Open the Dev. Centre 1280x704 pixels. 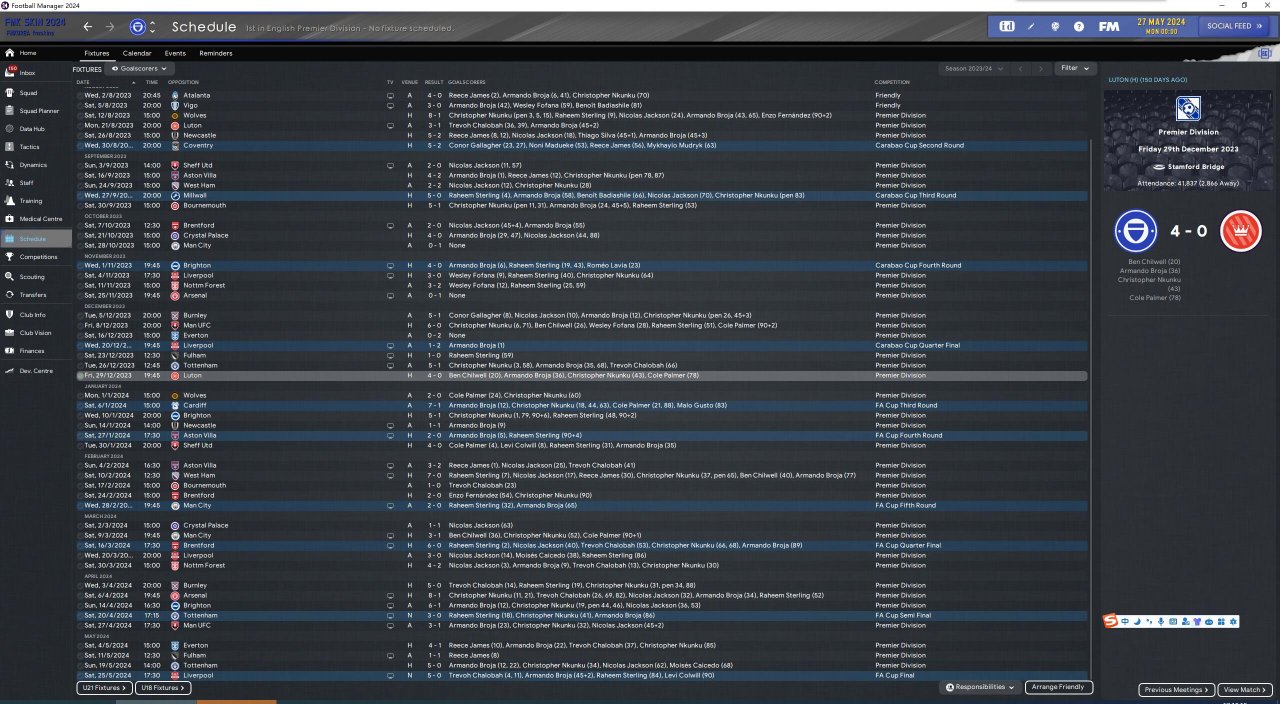coord(34,371)
